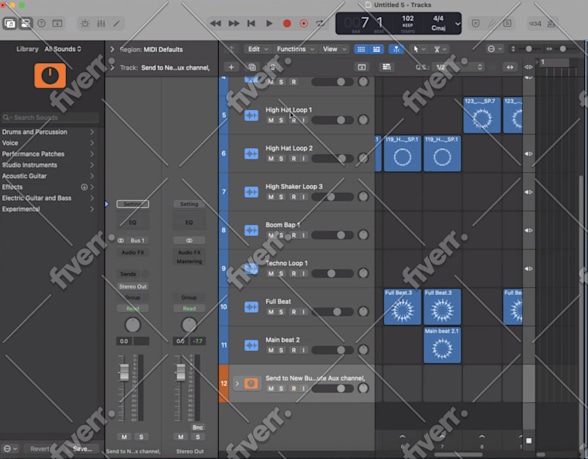Click the Revert button in Library

39,449
